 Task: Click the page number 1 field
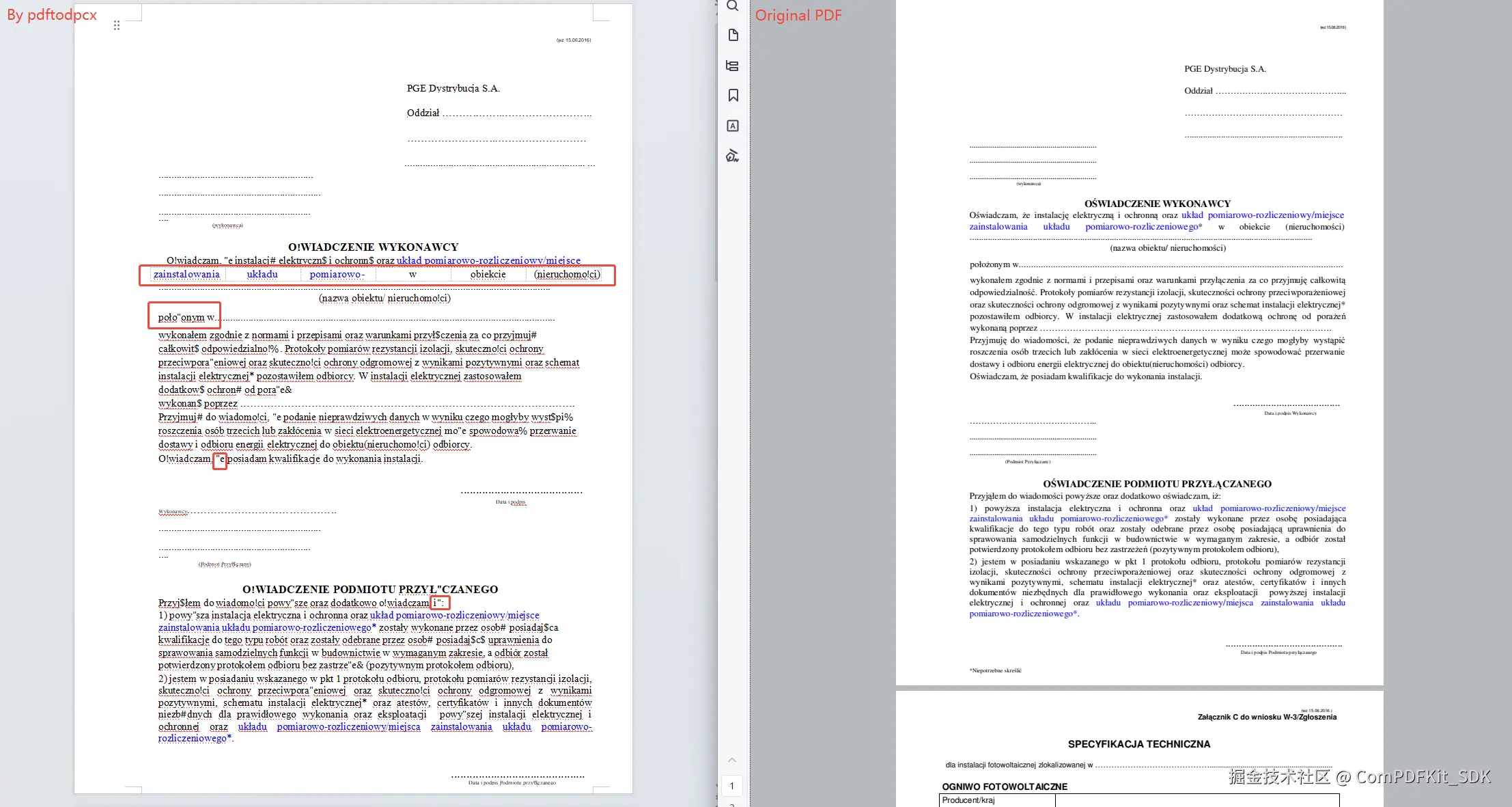click(732, 786)
